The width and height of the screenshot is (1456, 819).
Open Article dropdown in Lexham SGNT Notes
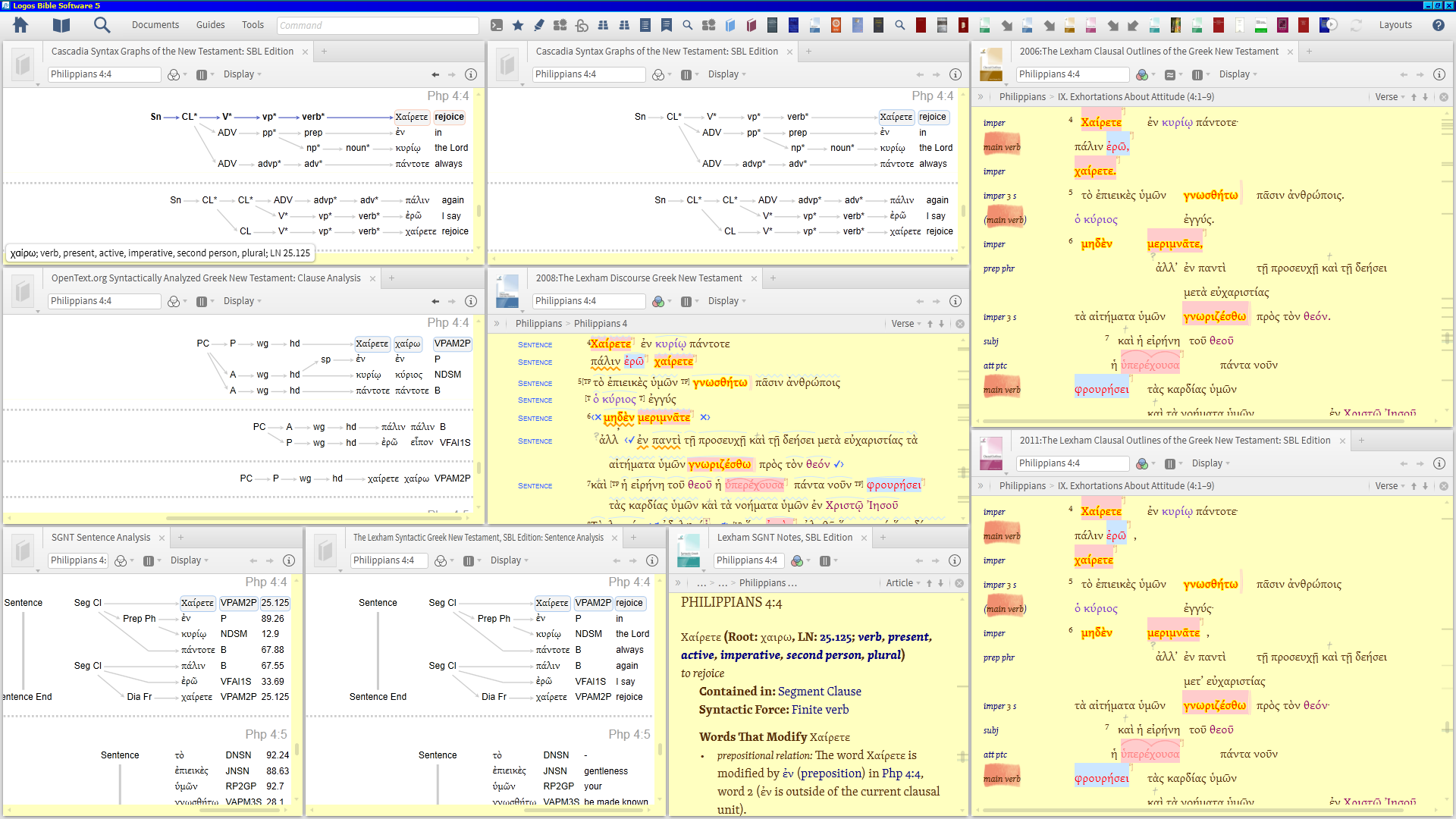(903, 583)
